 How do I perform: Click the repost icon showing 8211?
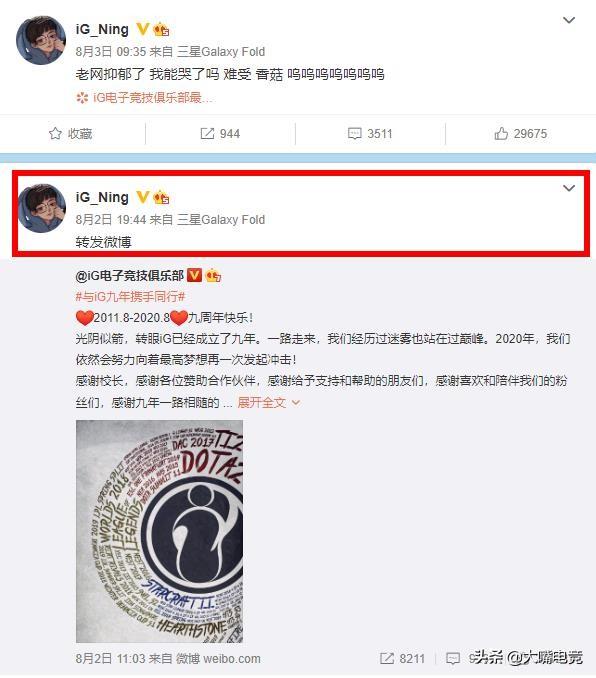(x=387, y=659)
